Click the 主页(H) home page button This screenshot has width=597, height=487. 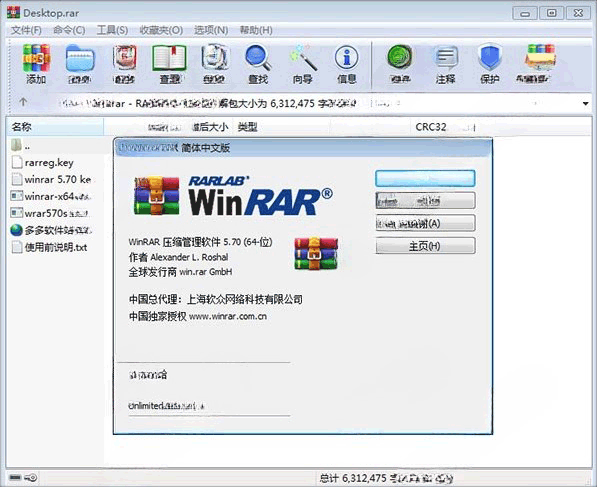(x=425, y=246)
